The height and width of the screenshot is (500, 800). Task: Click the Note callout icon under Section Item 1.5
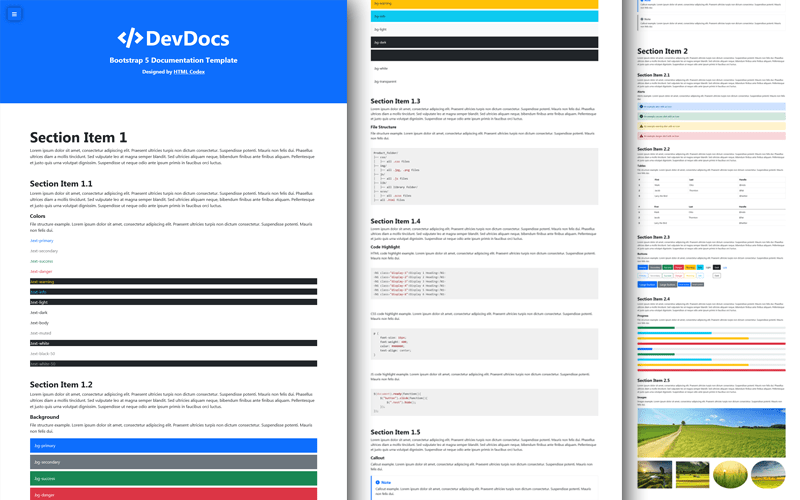[378, 482]
